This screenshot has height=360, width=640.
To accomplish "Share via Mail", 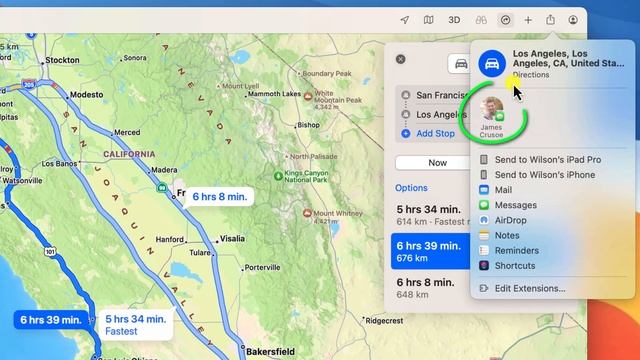I will click(x=503, y=190).
